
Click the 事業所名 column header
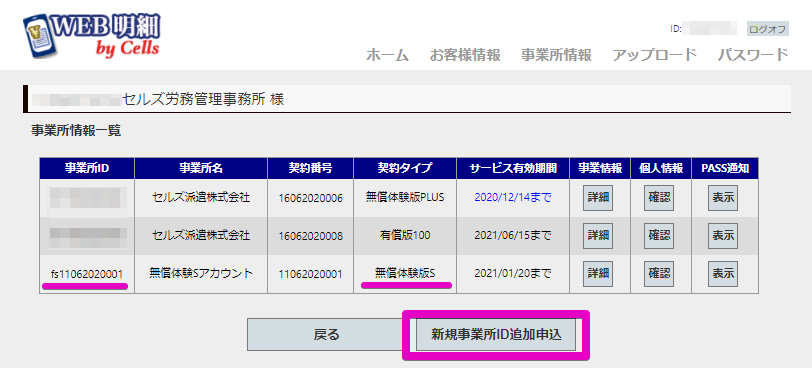pyautogui.click(x=201, y=168)
